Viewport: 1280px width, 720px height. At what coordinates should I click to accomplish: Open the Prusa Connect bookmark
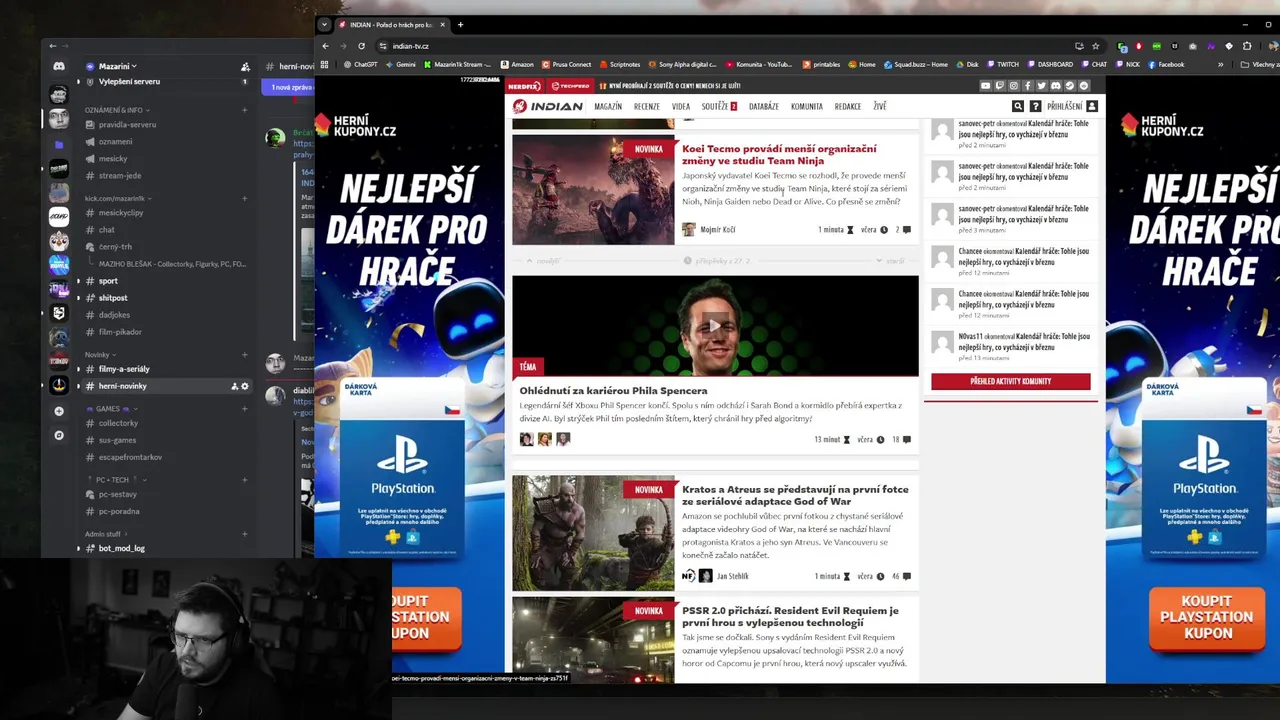pyautogui.click(x=566, y=64)
